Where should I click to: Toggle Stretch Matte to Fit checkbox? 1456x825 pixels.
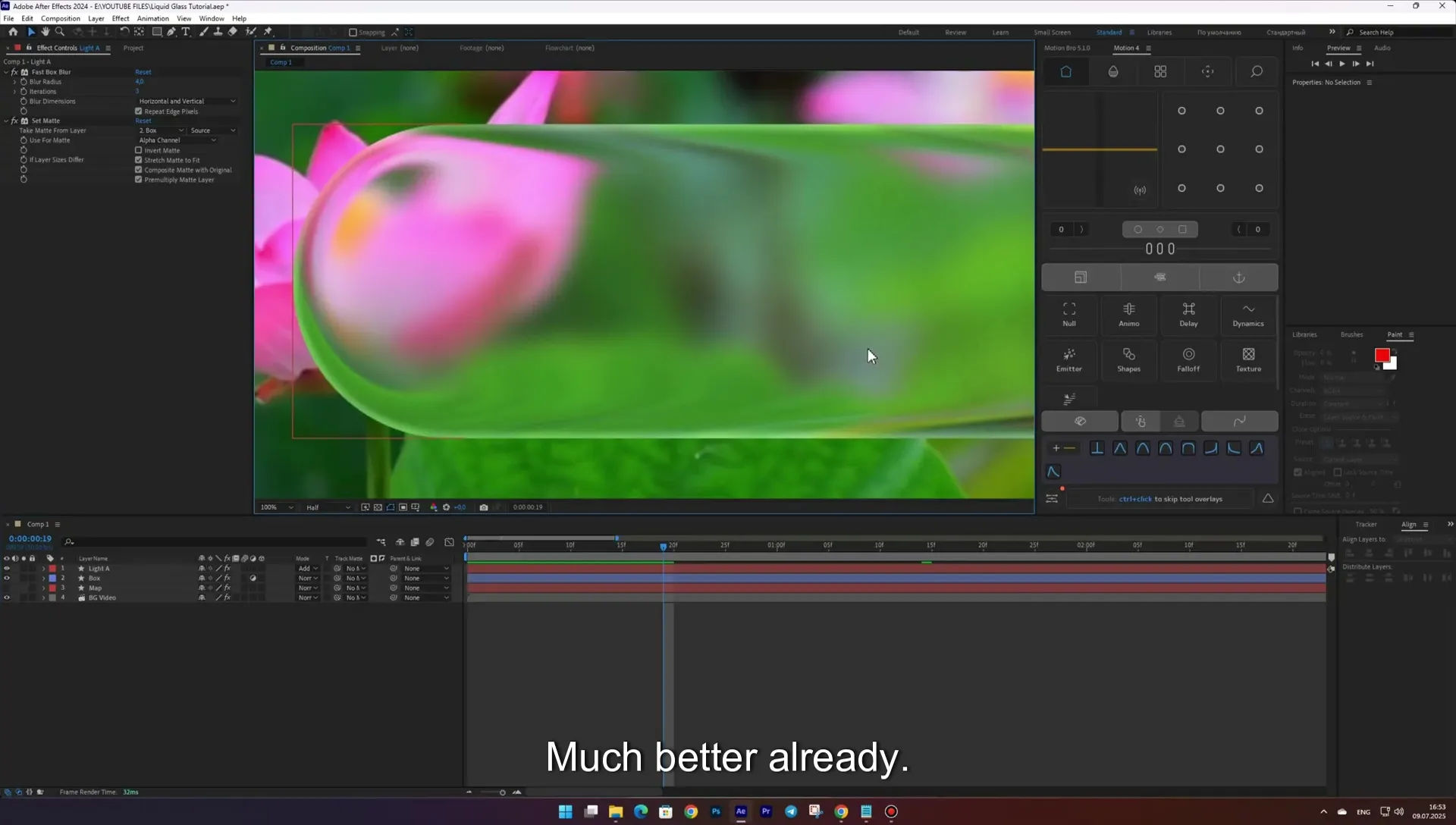[x=139, y=160]
